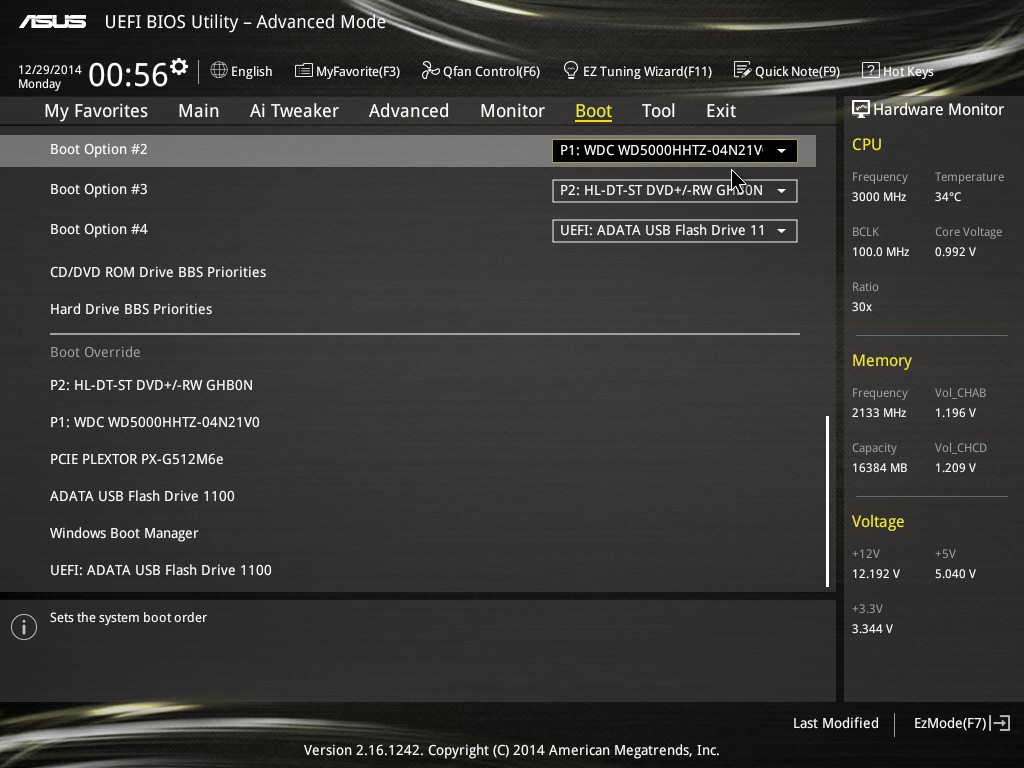Click the boot list vertical scrollbar

point(827,501)
